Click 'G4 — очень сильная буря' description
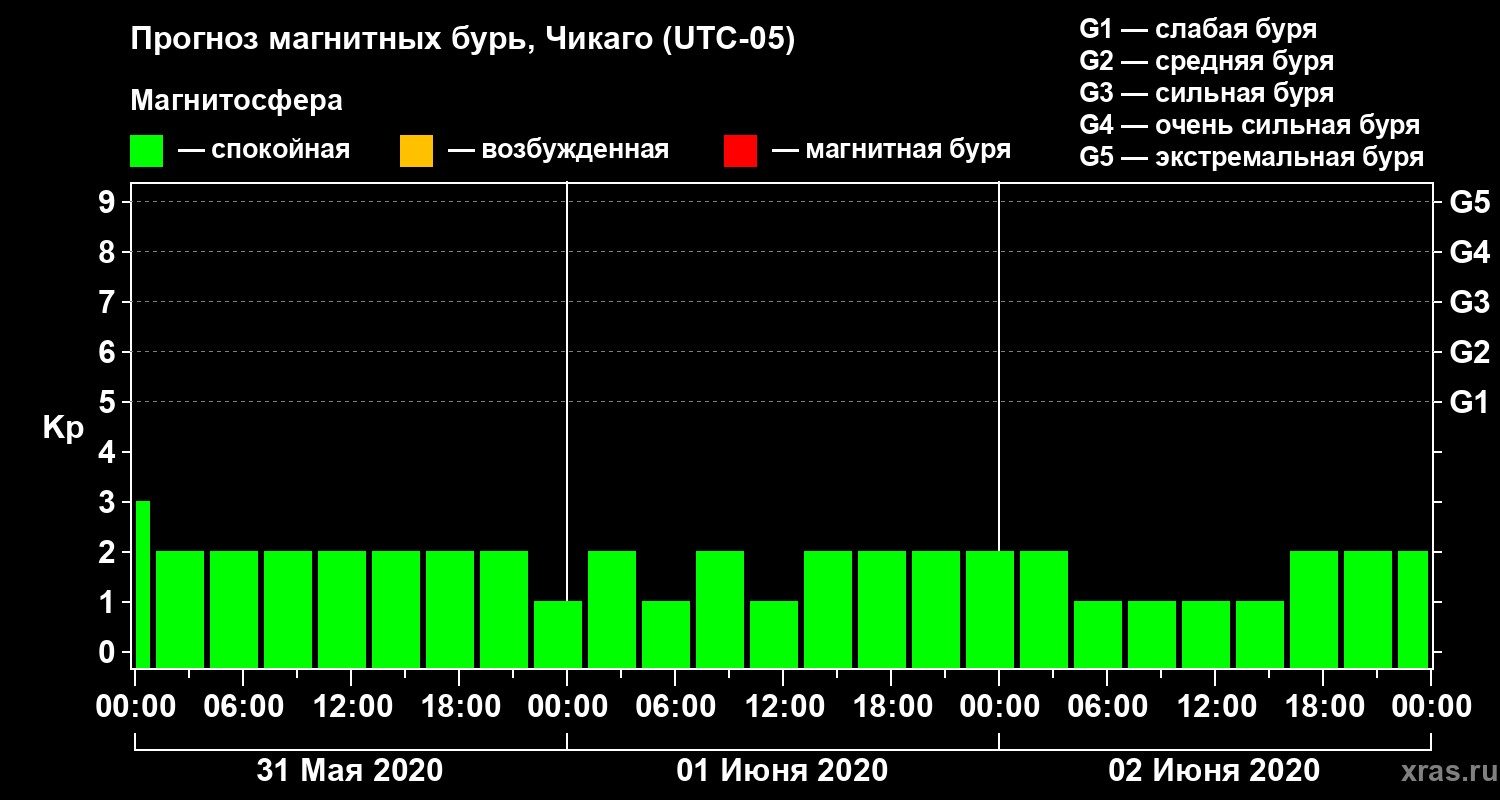This screenshot has width=1500, height=800. point(1249,125)
